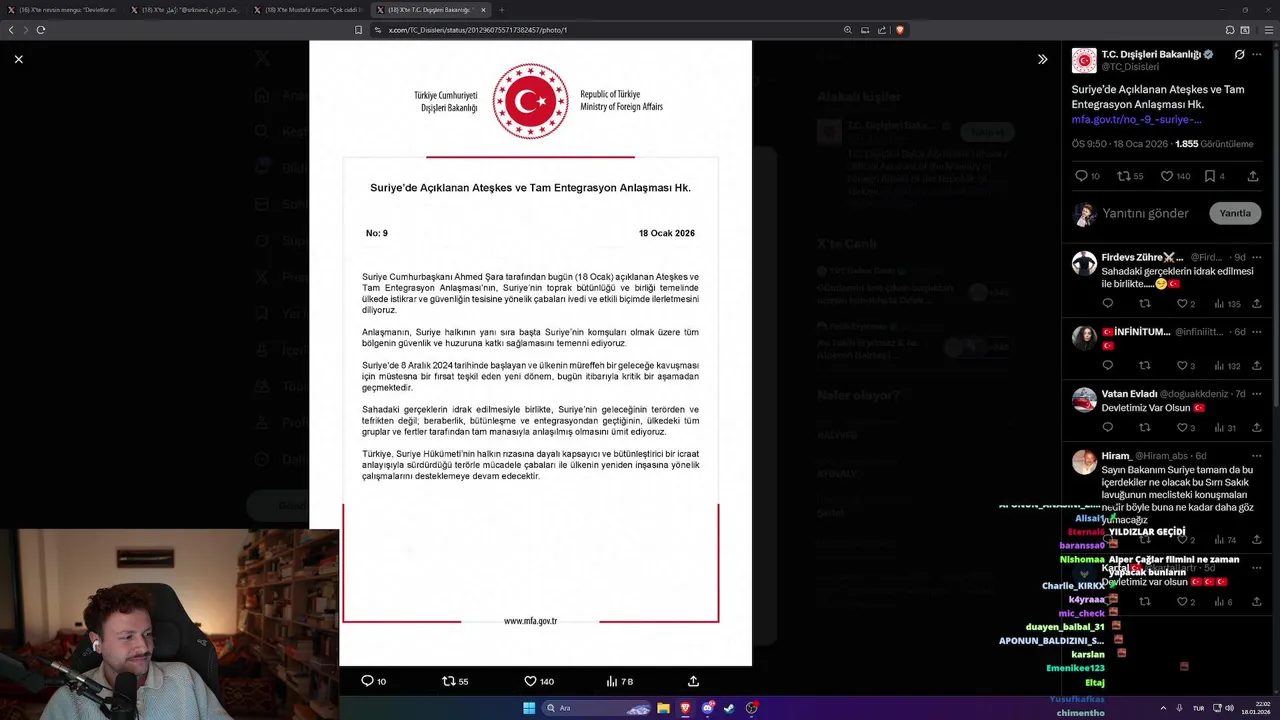Click the zoom magnifier icon in address bar
1280x720 pixels.
coord(848,30)
